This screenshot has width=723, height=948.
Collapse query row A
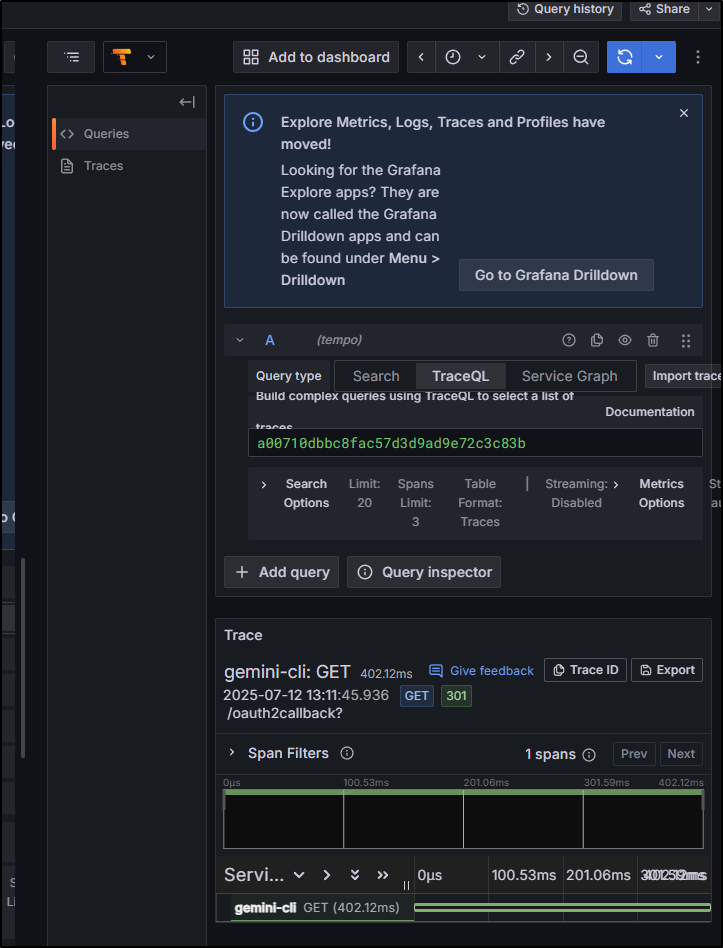(x=240, y=340)
